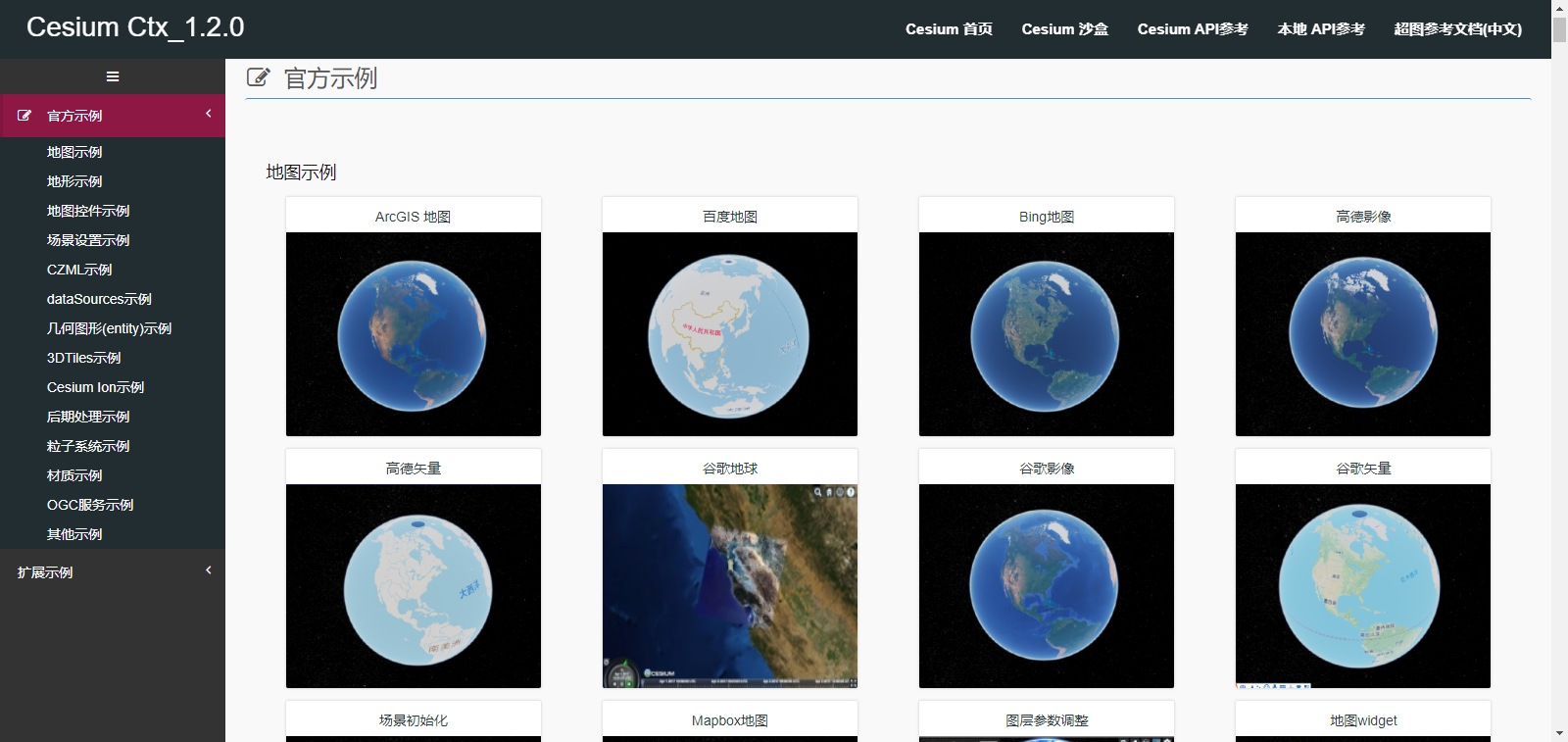This screenshot has width=1568, height=742.
Task: Click the 场景初始化 card title
Action: tap(414, 720)
